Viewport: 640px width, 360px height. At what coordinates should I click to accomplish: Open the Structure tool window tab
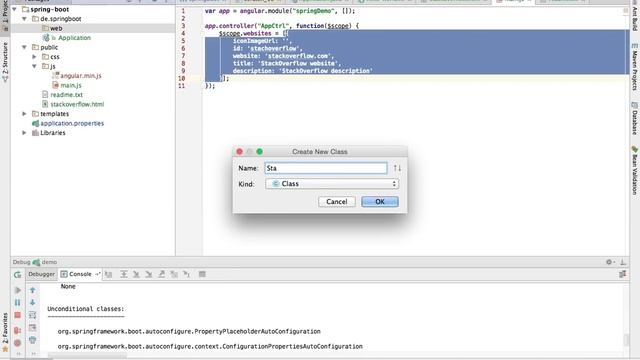[x=5, y=61]
